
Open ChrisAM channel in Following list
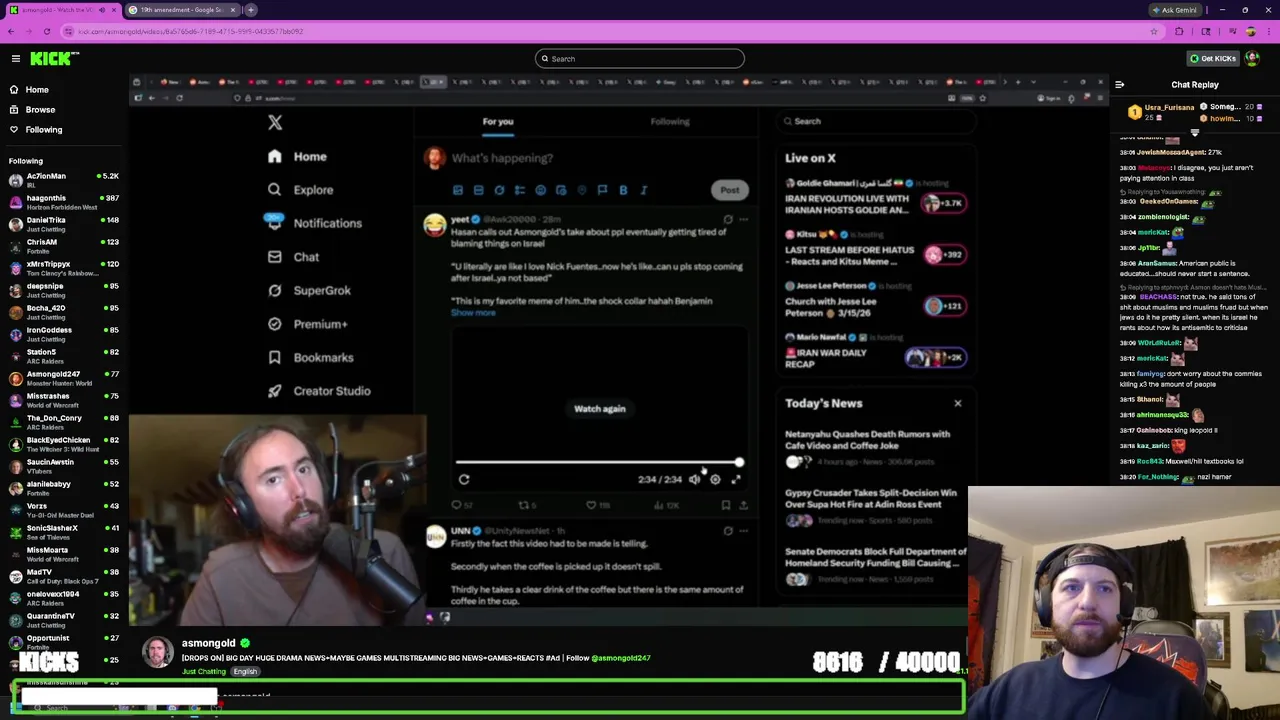[x=62, y=246]
